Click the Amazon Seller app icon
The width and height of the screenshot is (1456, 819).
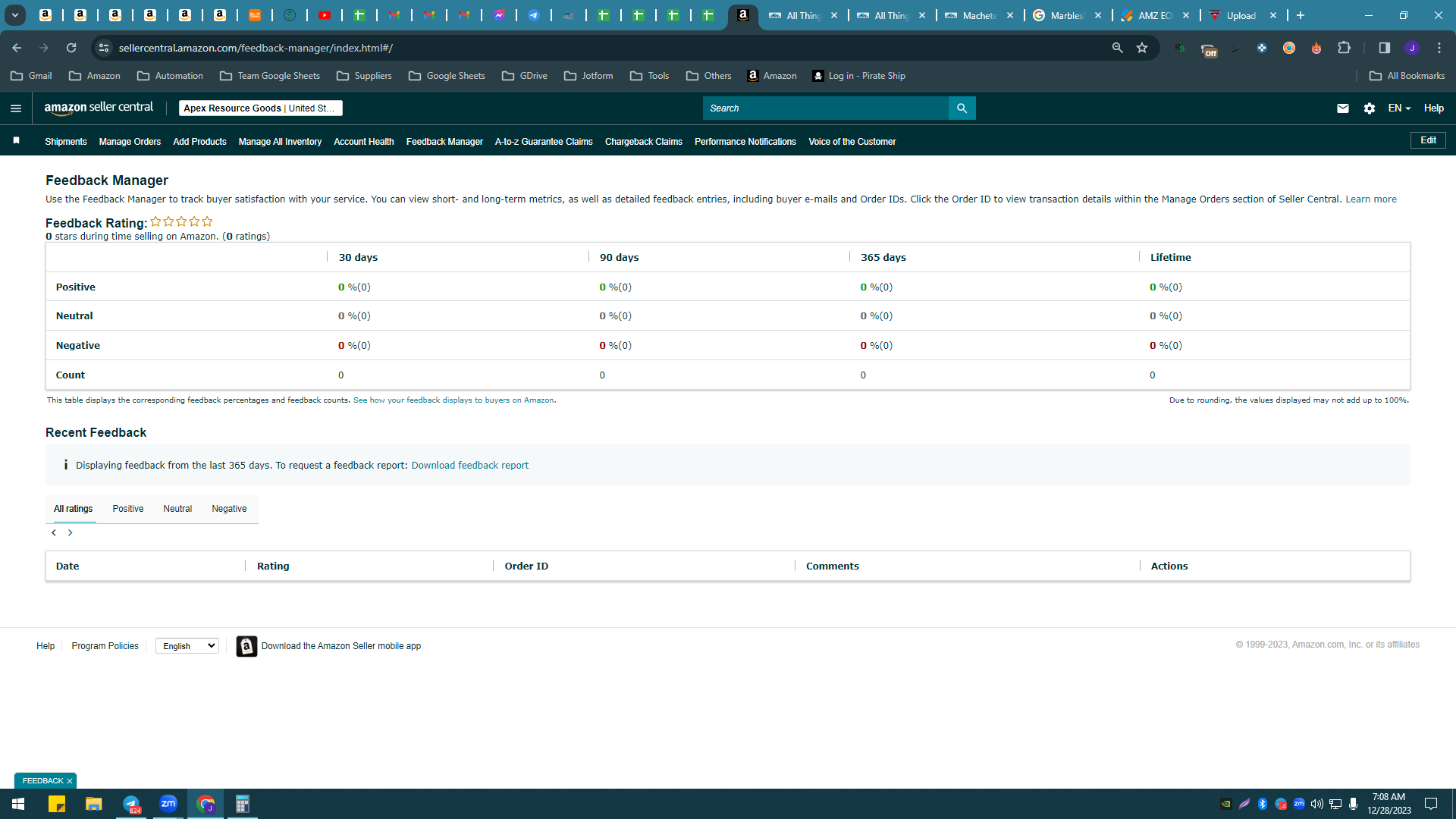point(246,646)
